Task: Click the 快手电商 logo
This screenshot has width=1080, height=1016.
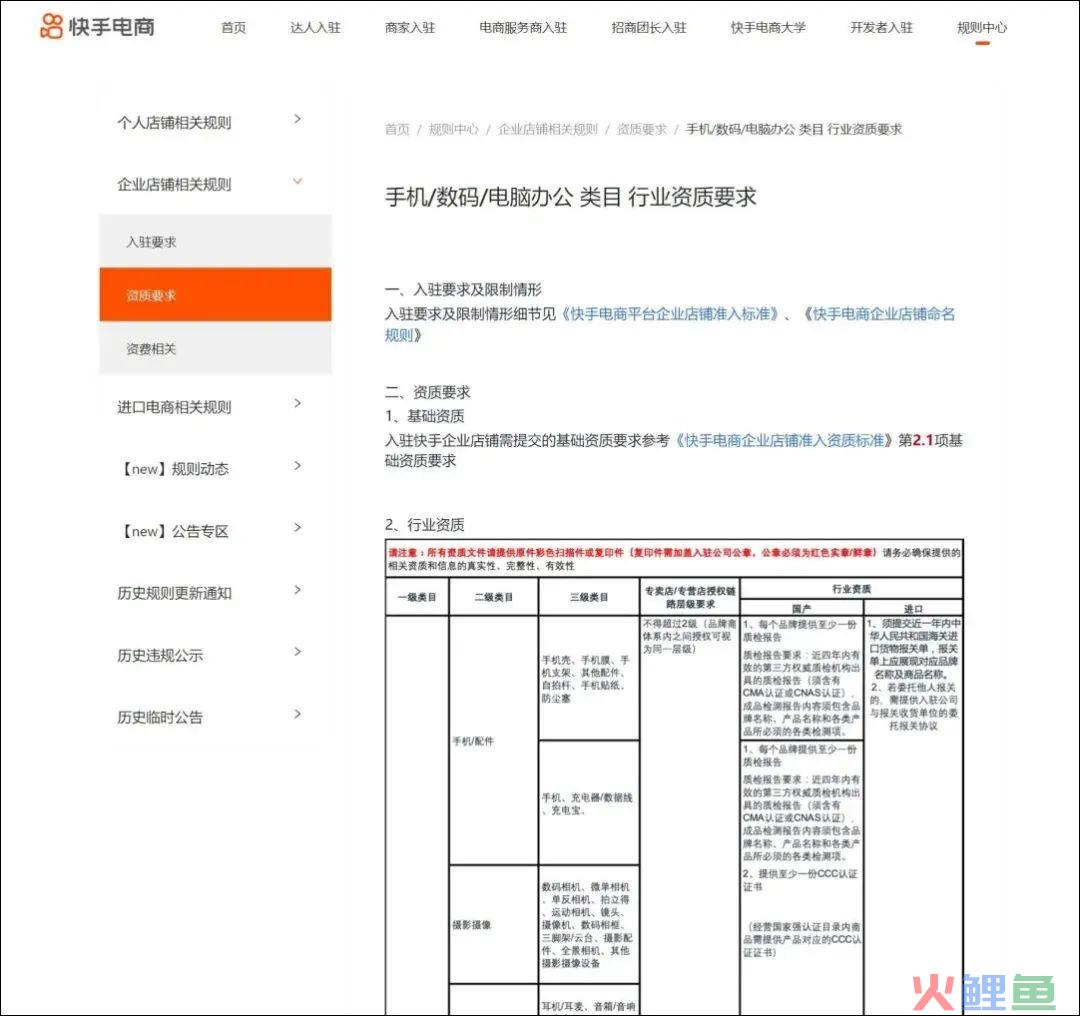Action: click(97, 26)
